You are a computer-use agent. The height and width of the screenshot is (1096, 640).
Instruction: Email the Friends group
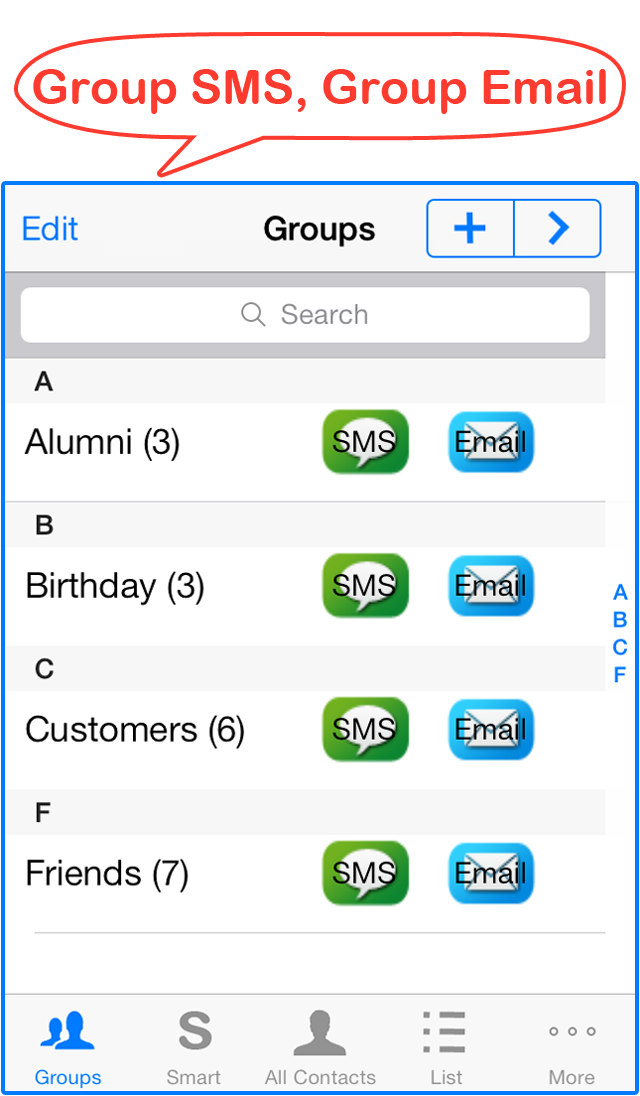click(490, 873)
